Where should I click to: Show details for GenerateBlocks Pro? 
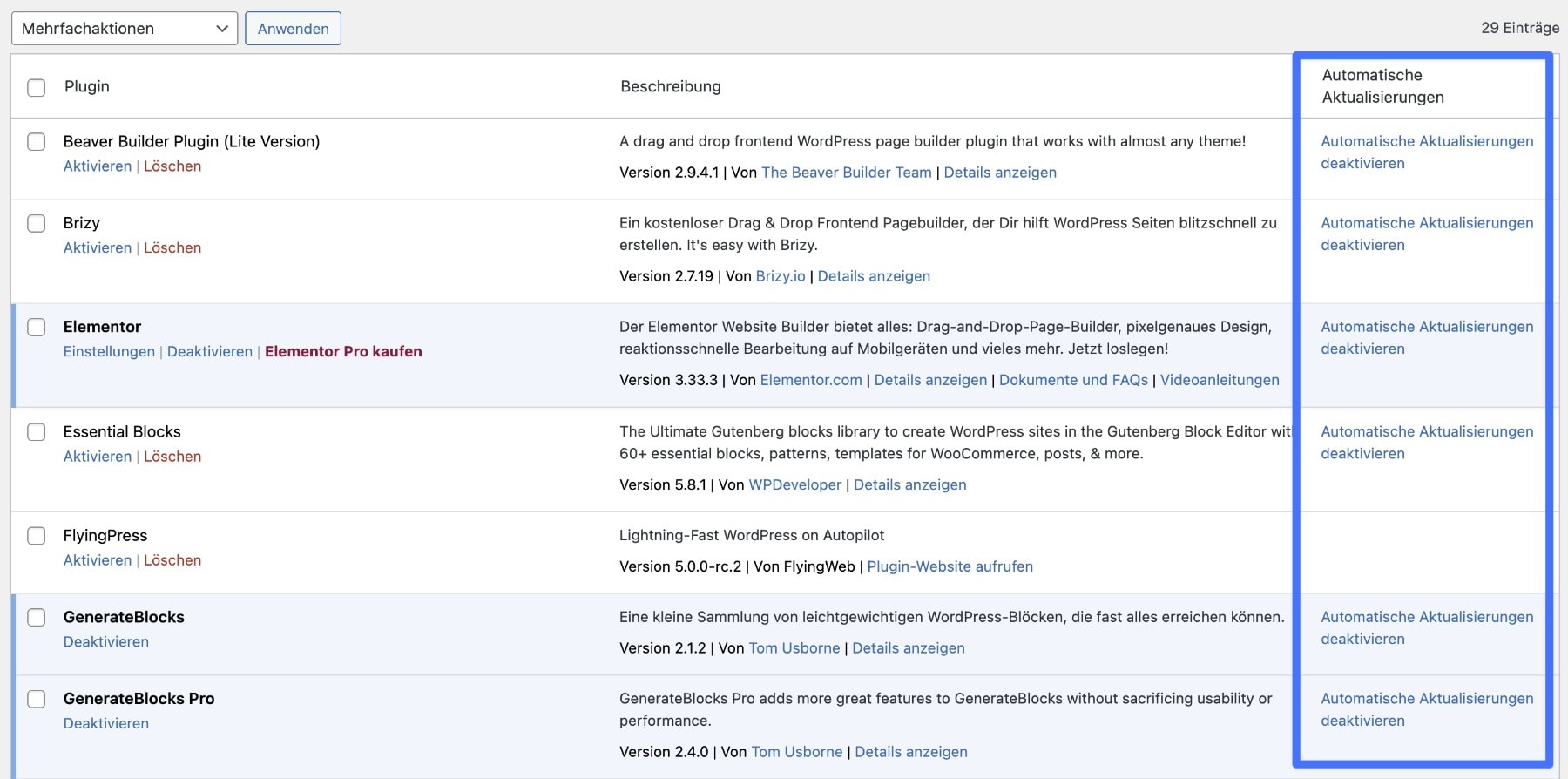pyautogui.click(x=911, y=753)
